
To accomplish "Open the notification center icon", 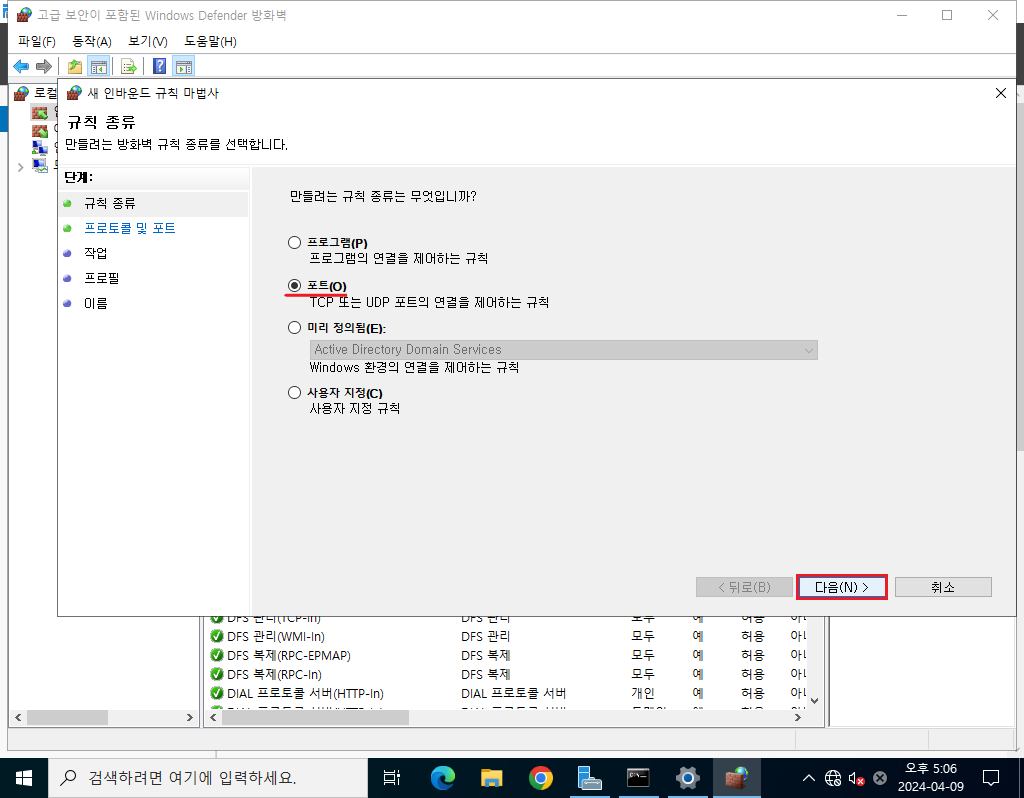I will 991,778.
